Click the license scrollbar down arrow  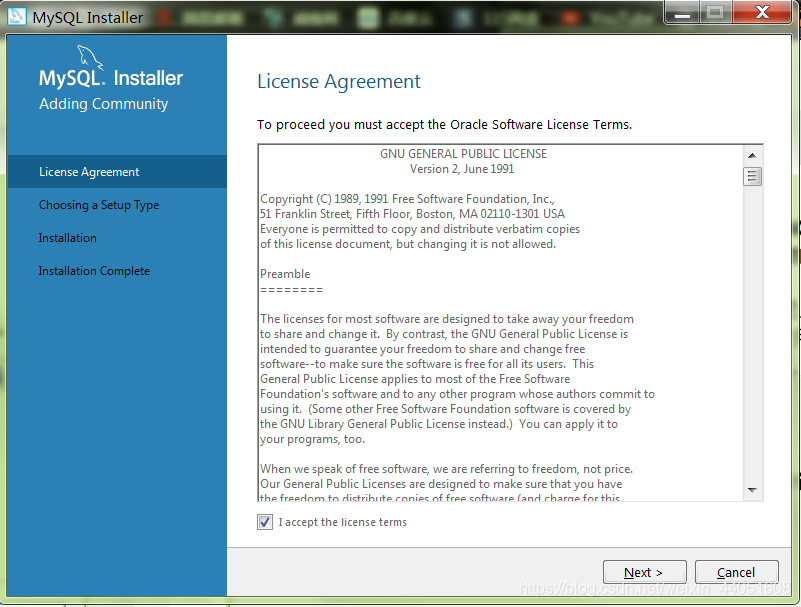click(x=752, y=490)
